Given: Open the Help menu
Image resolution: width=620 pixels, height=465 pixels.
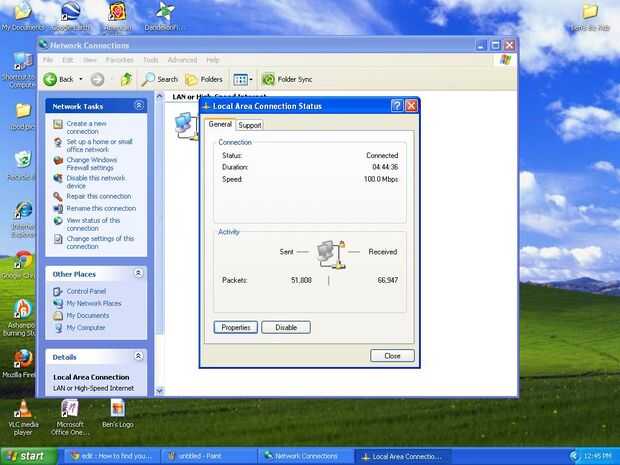Looking at the screenshot, I should 212,60.
